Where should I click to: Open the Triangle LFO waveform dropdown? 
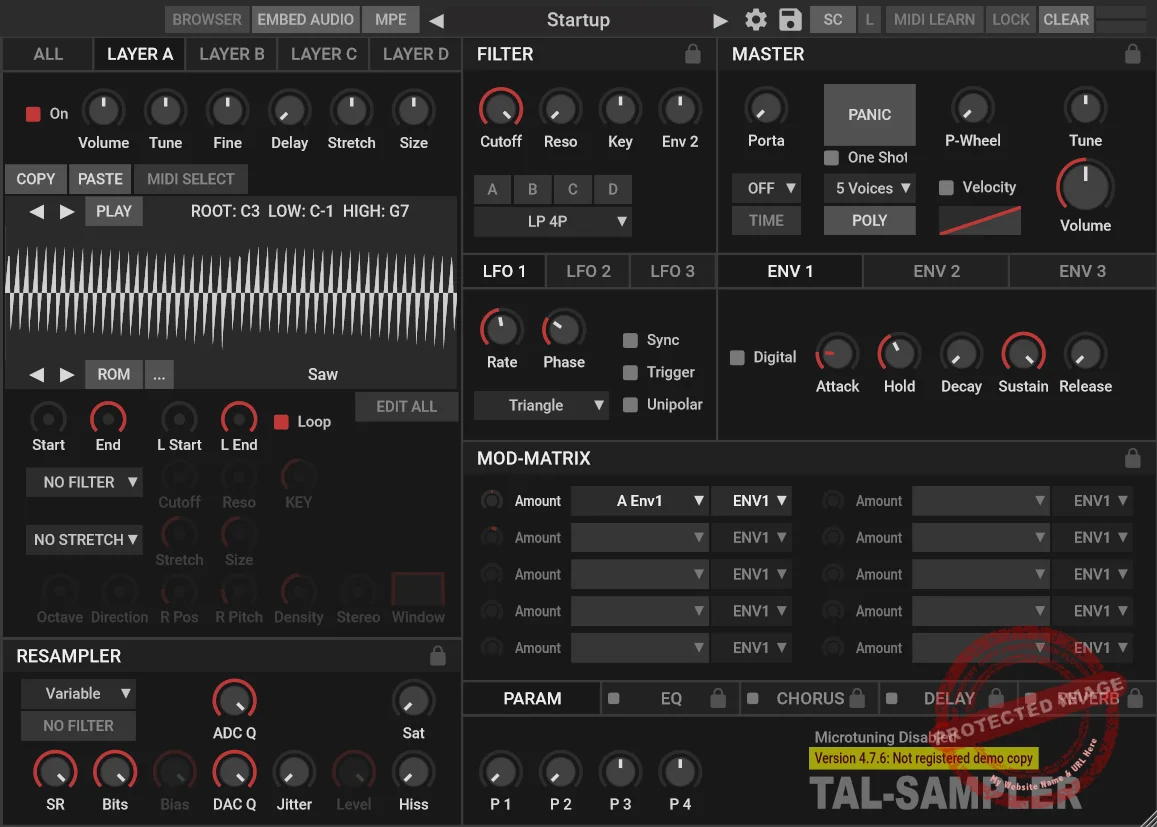[x=541, y=405]
